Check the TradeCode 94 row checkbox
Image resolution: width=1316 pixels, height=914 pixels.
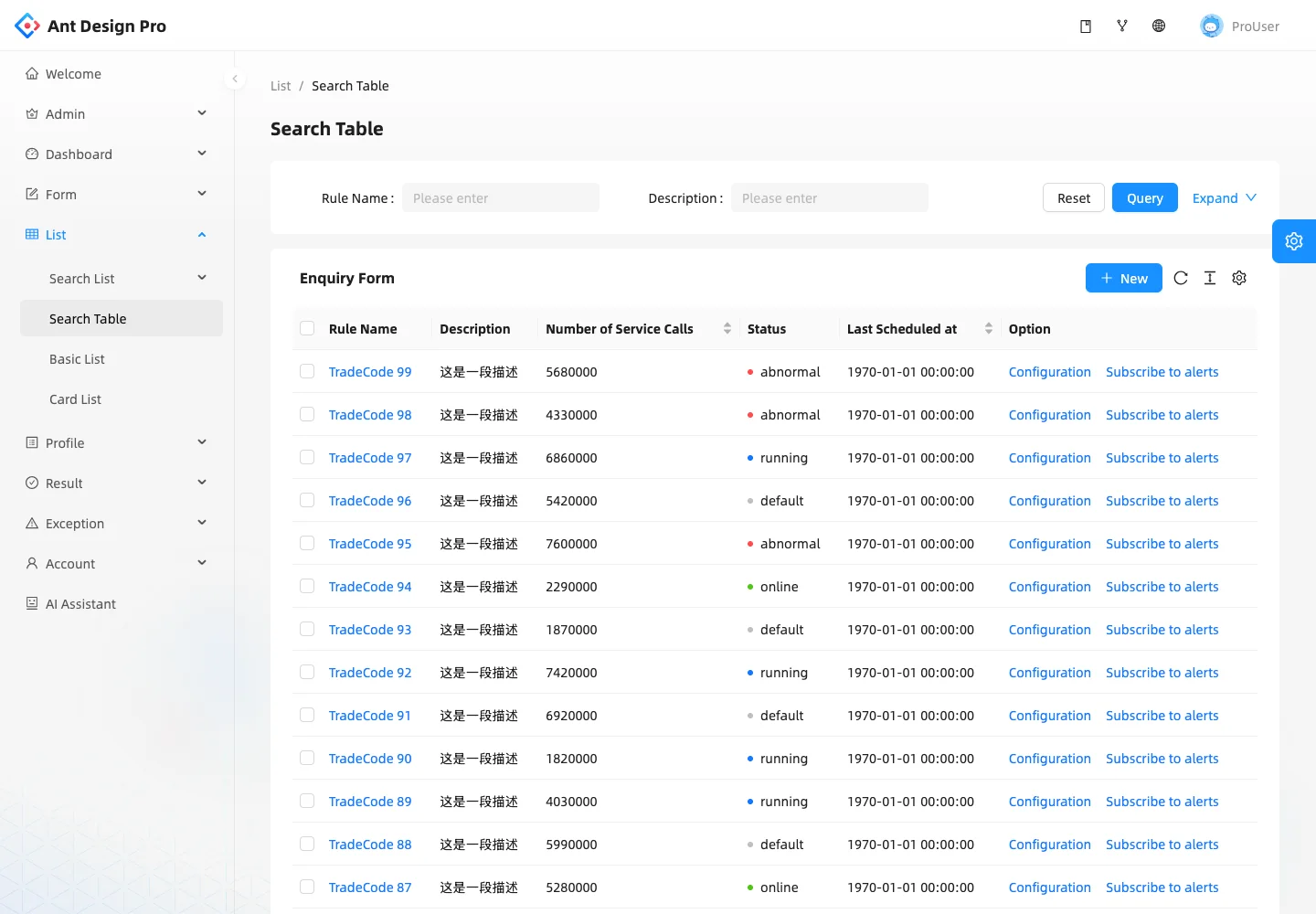coord(307,587)
